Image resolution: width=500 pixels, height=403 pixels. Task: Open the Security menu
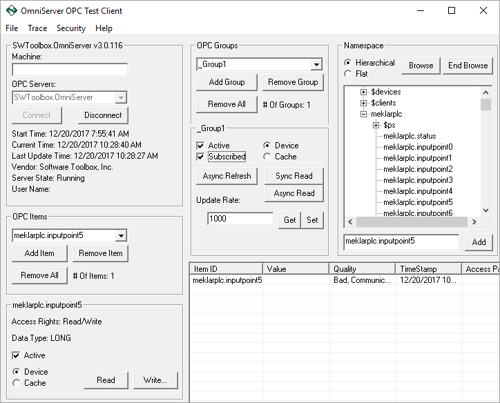[71, 28]
